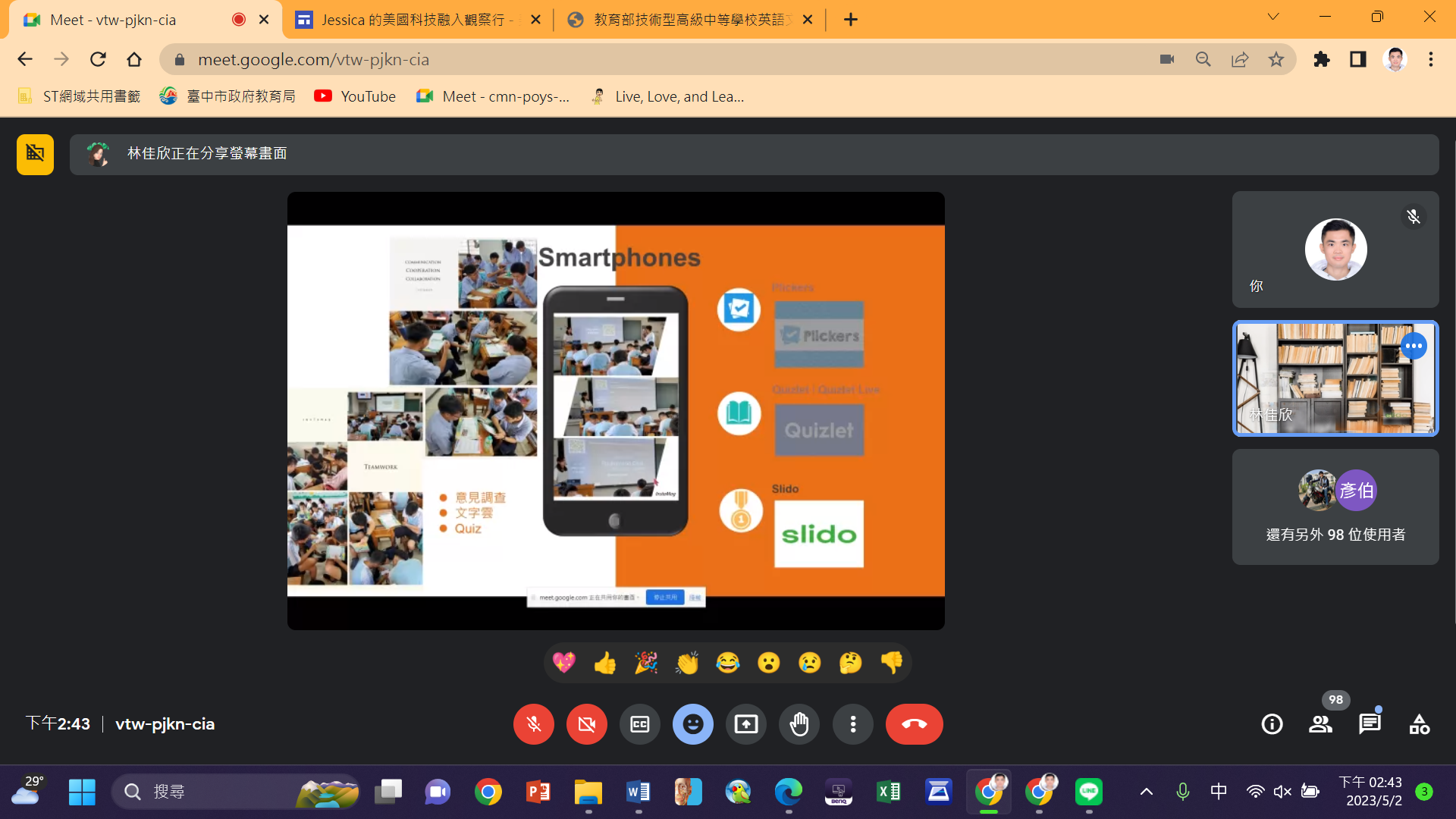The image size is (1456, 819).
Task: Open the chat panel icon
Action: point(1370,724)
